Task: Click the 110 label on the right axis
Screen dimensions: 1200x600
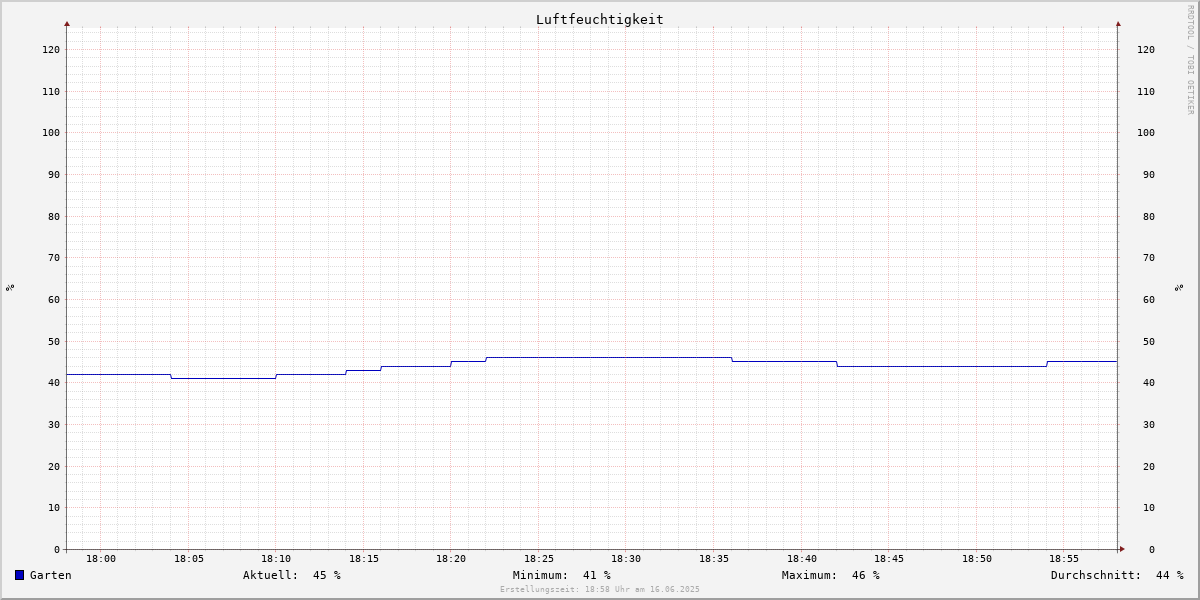Action: (x=1146, y=91)
